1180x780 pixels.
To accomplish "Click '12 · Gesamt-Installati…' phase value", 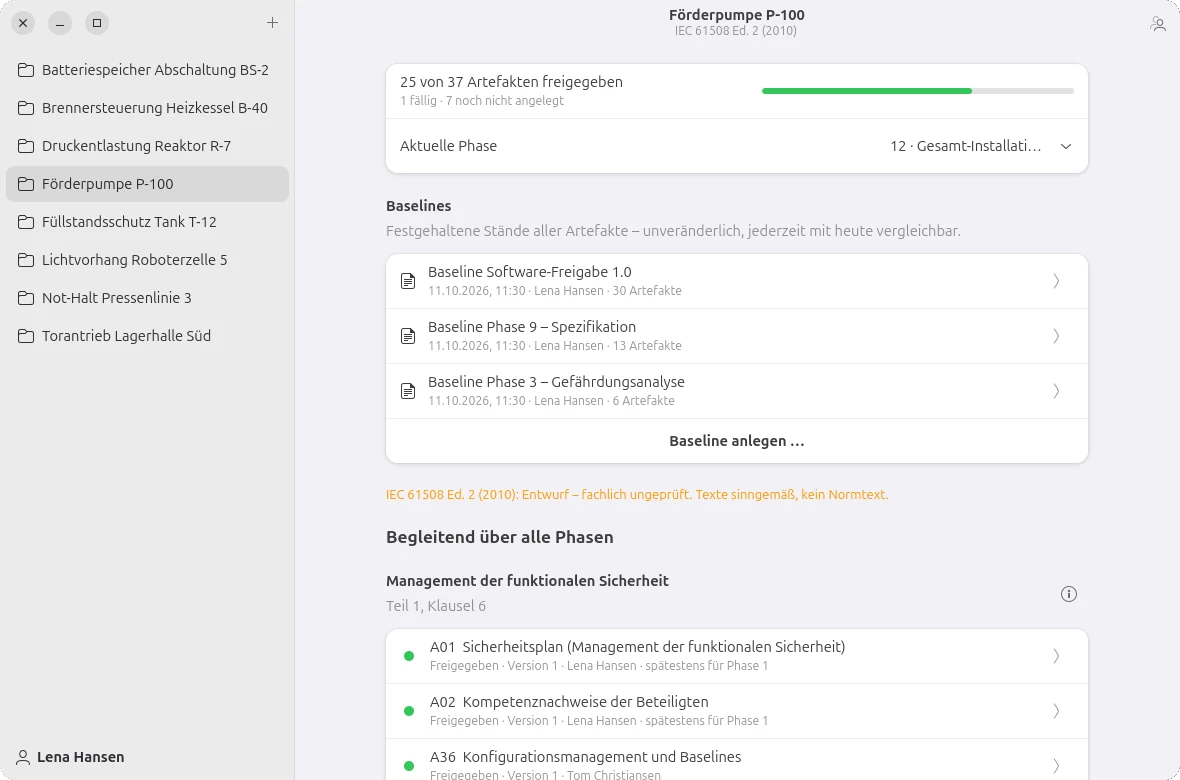I will coord(966,146).
